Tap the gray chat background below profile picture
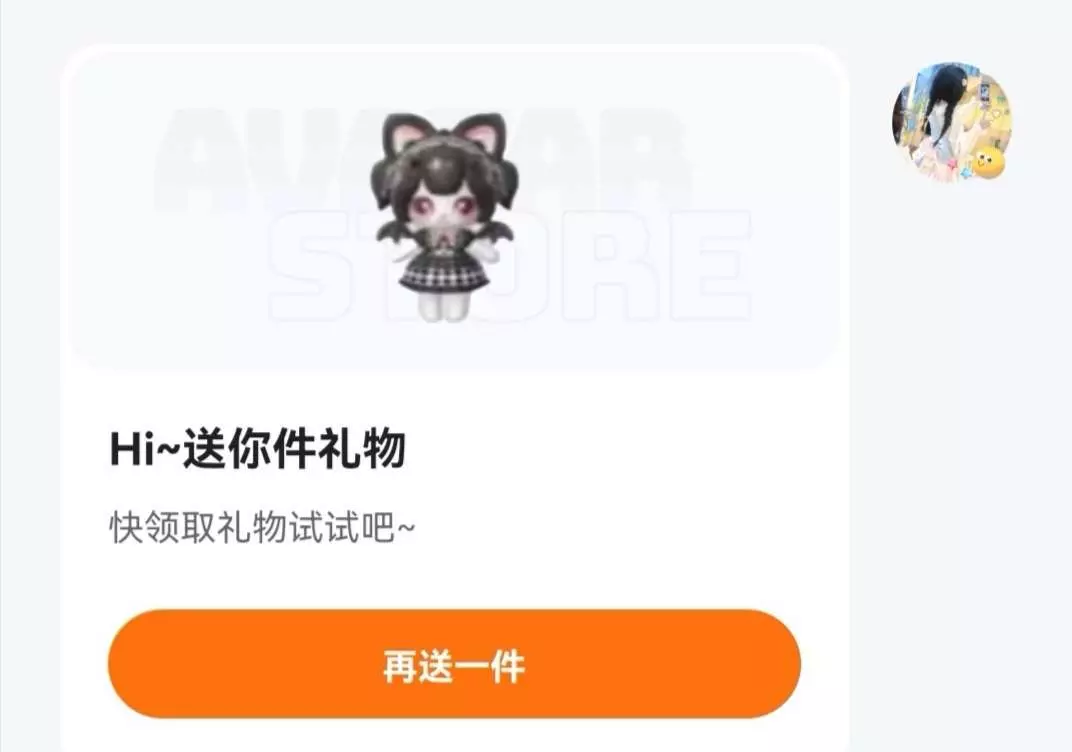This screenshot has height=752, width=1072. pos(957,444)
